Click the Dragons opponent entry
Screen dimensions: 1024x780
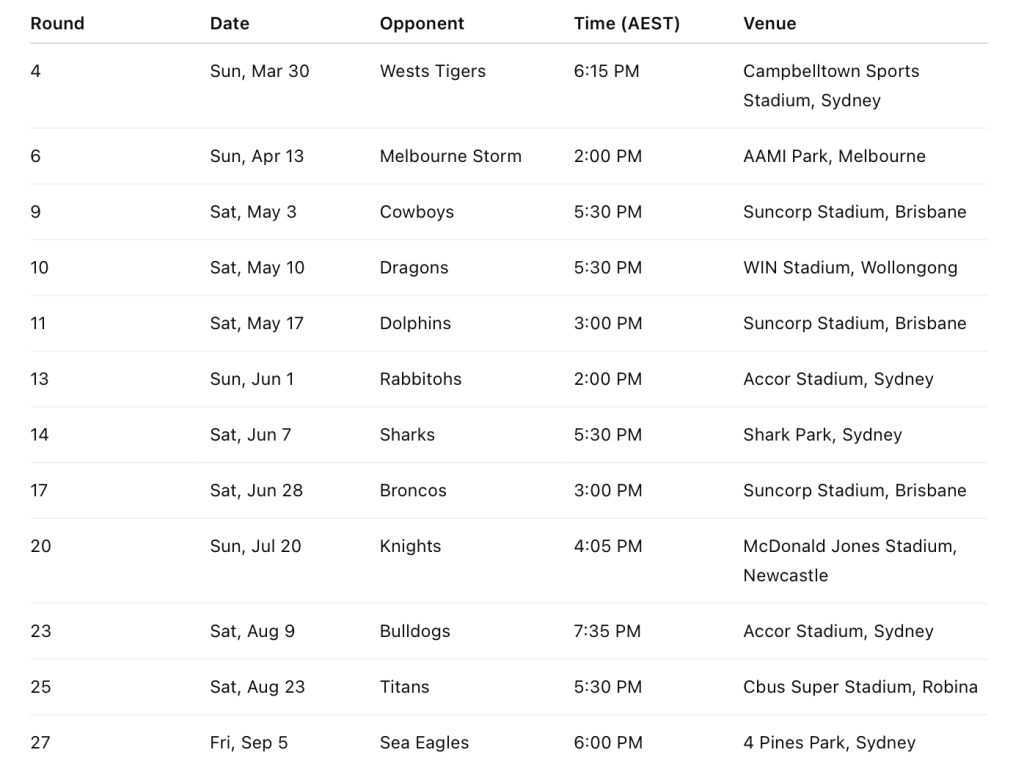point(414,268)
